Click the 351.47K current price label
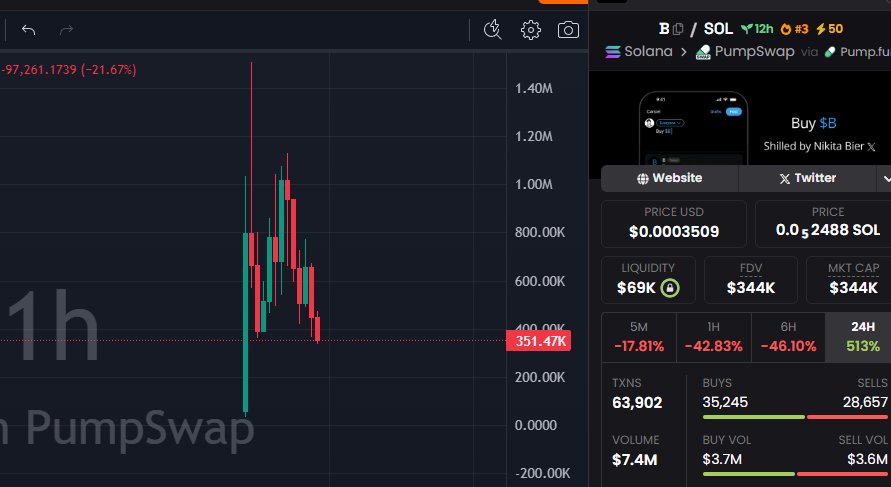 (x=541, y=342)
